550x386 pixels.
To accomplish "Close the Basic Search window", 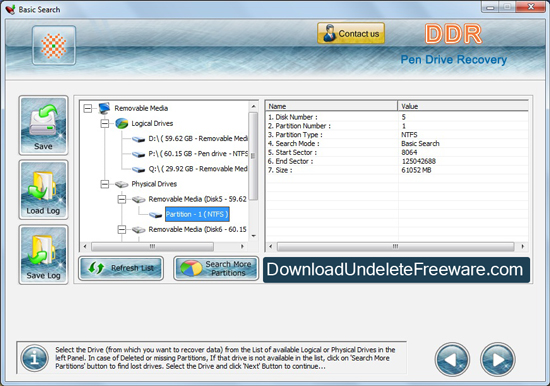I will click(531, 7).
